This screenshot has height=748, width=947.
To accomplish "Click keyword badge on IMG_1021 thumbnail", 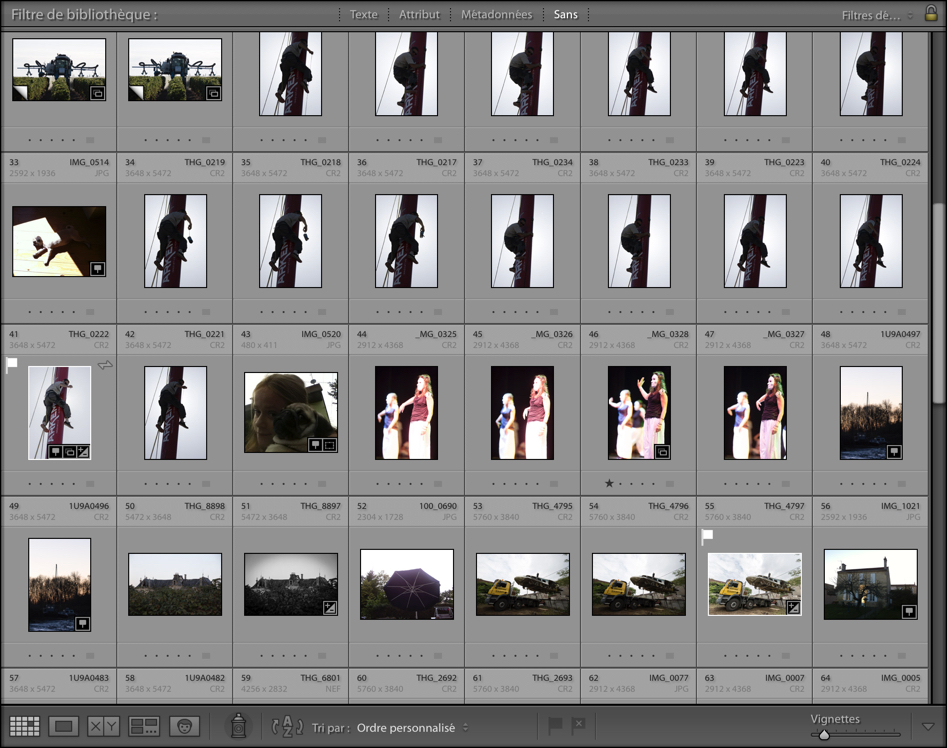I will point(909,612).
